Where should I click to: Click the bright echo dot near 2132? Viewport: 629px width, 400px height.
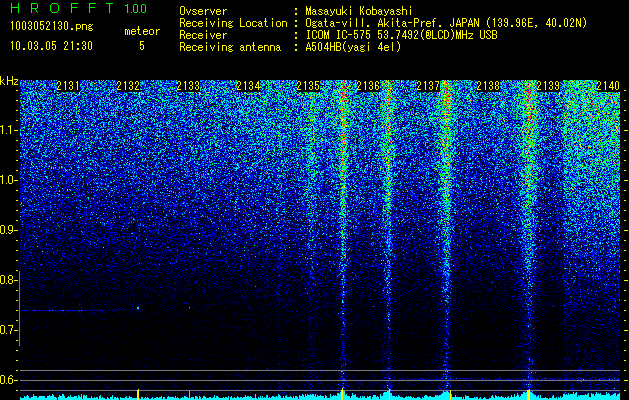[x=138, y=308]
